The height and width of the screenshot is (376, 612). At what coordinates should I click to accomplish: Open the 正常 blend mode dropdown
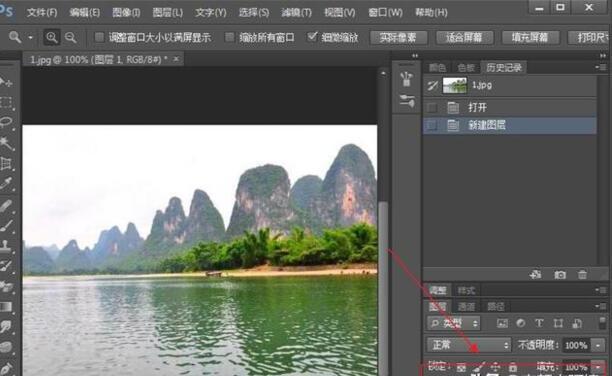pyautogui.click(x=468, y=345)
